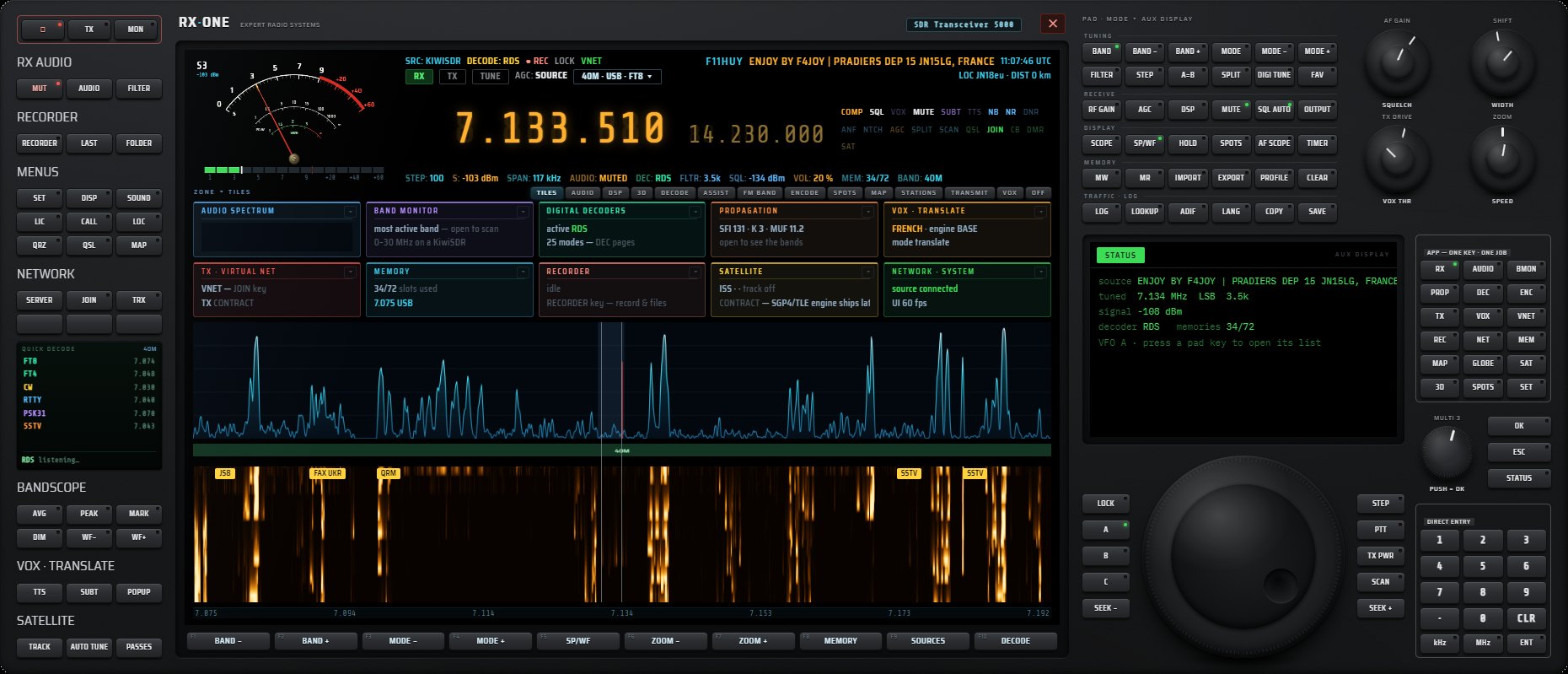Click the FAX UKR waterfall tag
Viewport: 1568px width, 674px height.
(327, 473)
